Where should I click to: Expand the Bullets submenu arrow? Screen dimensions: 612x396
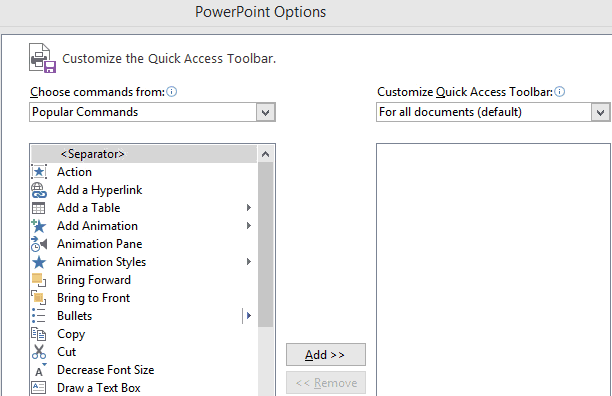(249, 316)
